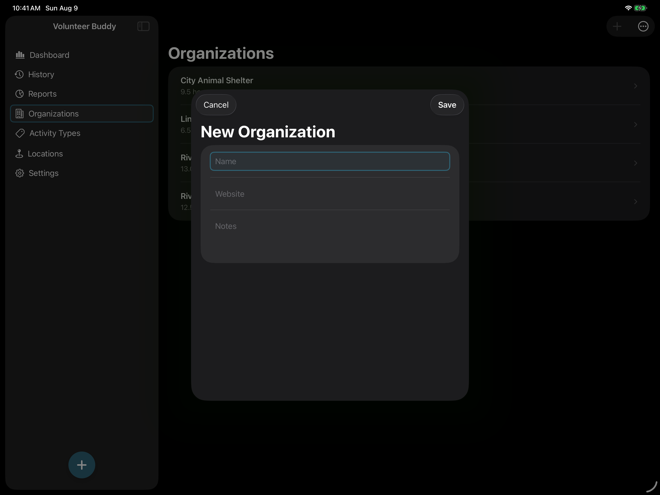Click the Organizations building icon
Image resolution: width=660 pixels, height=495 pixels.
(19, 114)
